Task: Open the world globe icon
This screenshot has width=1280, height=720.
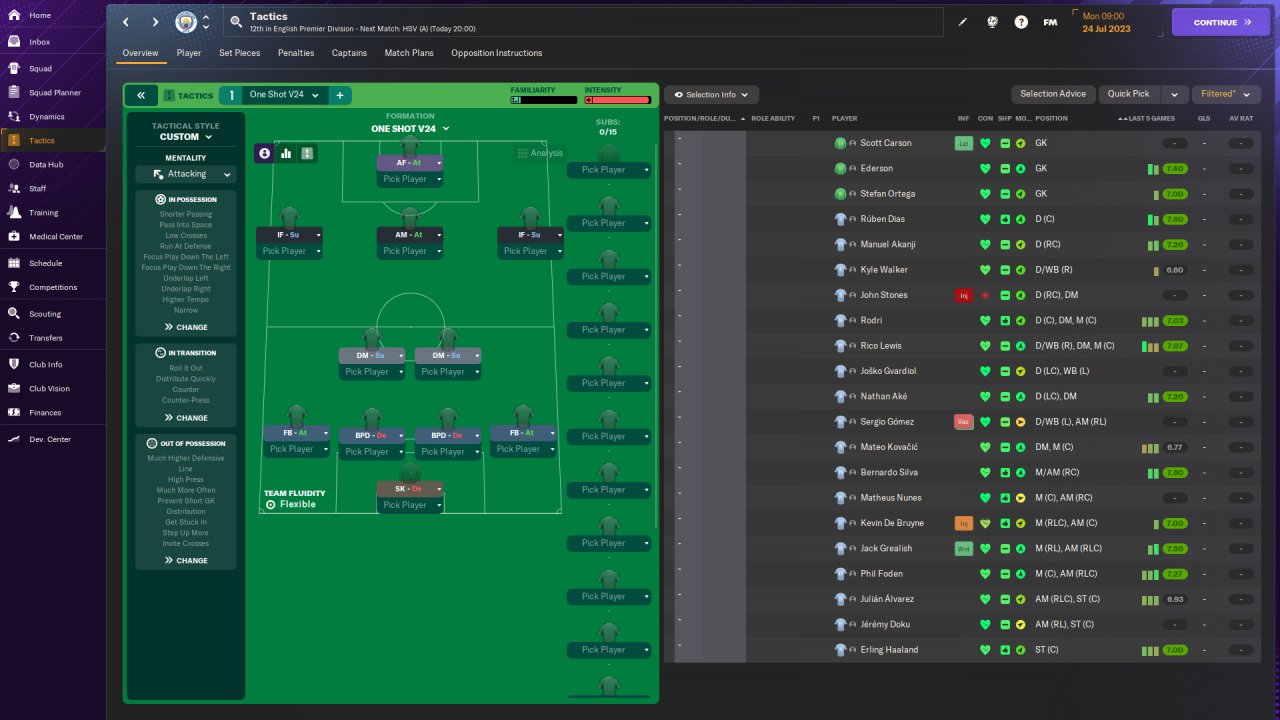Action: pyautogui.click(x=992, y=22)
